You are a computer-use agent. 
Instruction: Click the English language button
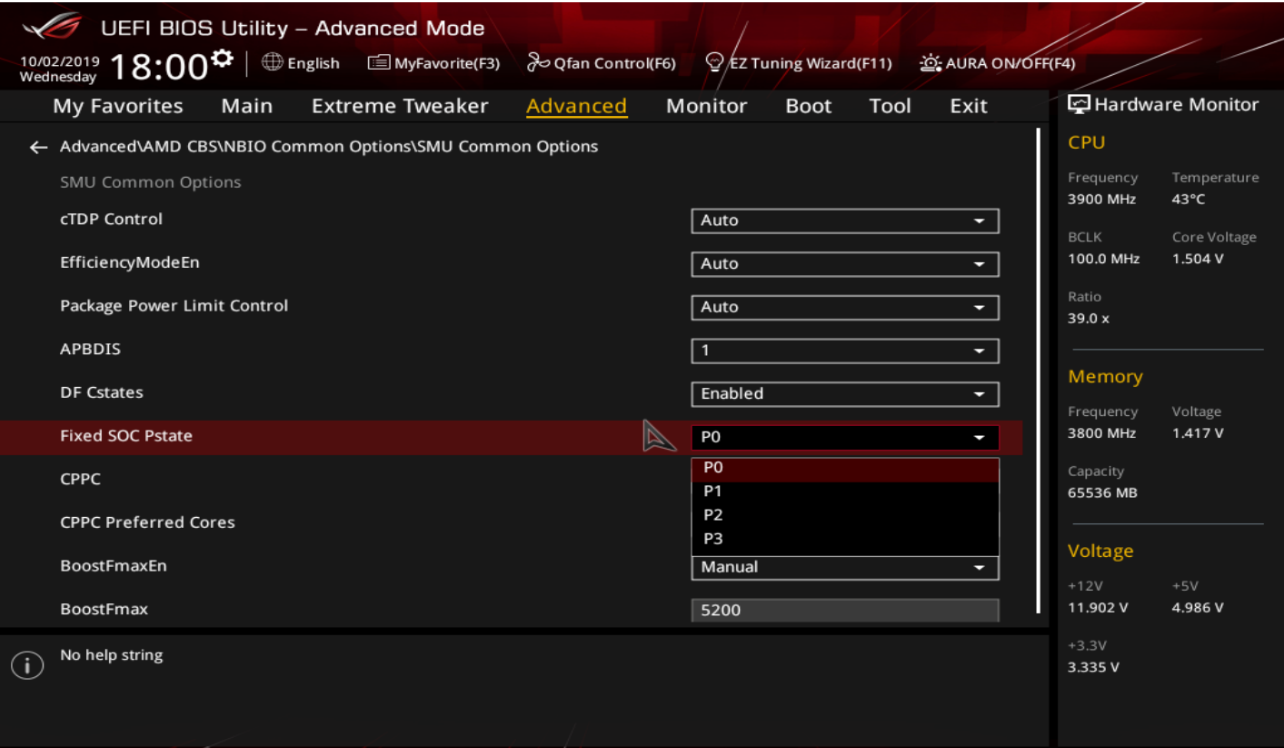click(301, 63)
